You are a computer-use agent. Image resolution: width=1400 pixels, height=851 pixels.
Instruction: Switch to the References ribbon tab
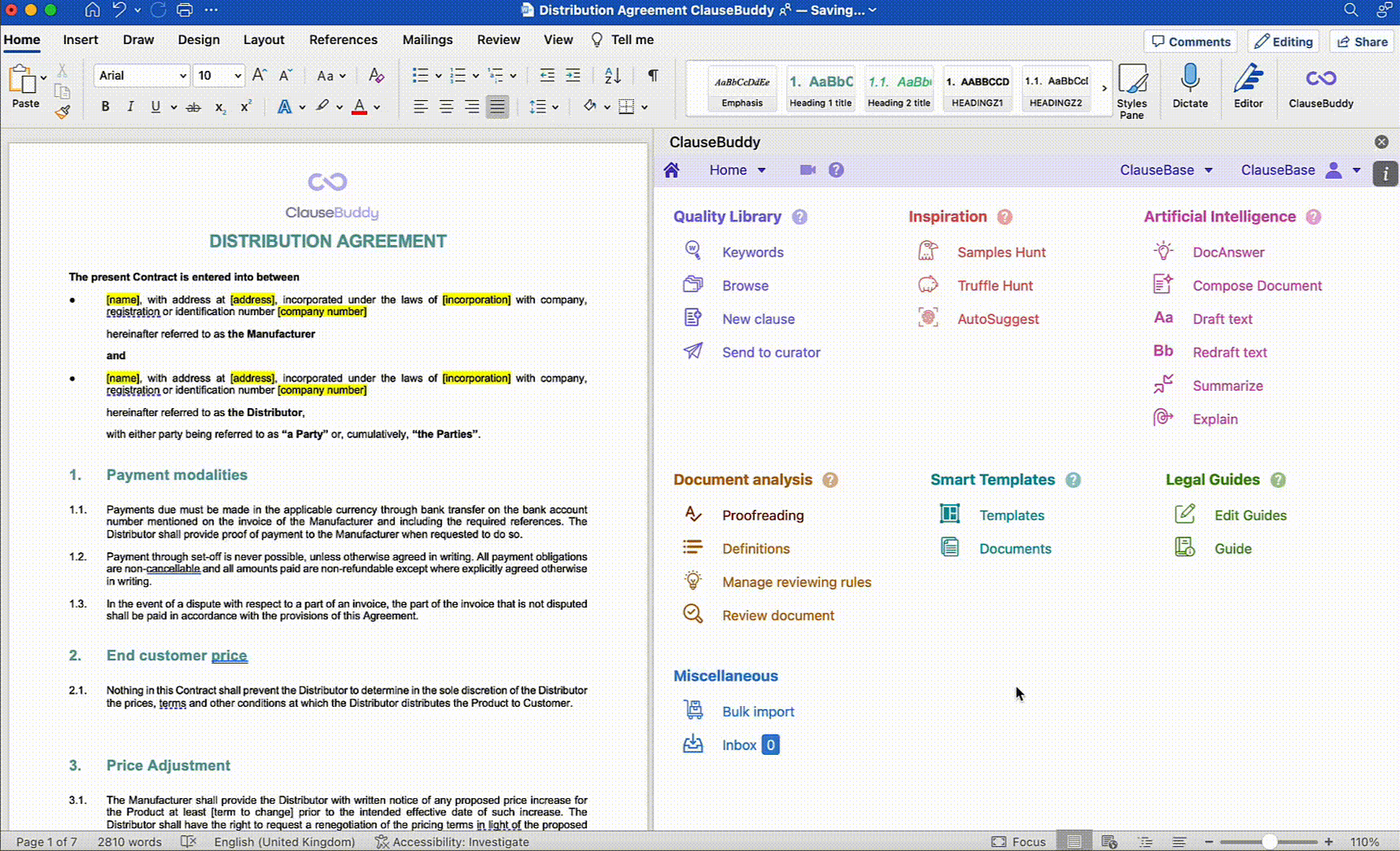(343, 40)
